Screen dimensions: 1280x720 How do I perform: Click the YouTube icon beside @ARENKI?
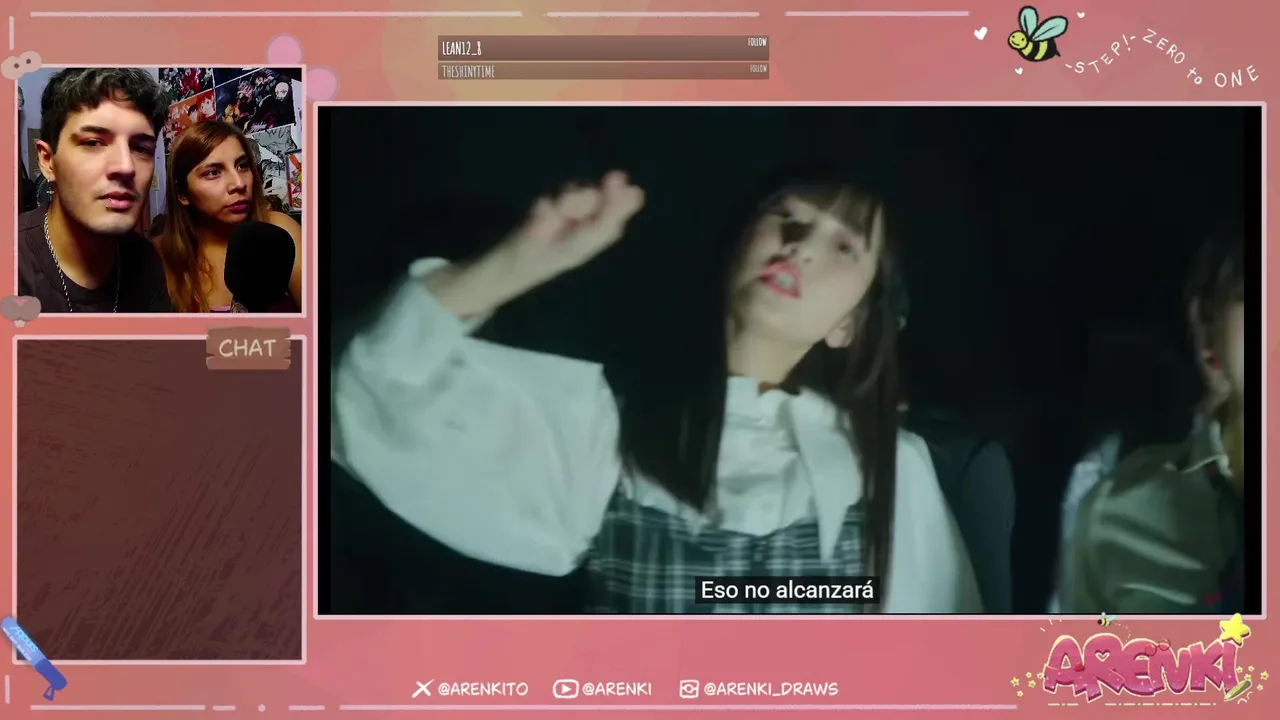click(565, 689)
